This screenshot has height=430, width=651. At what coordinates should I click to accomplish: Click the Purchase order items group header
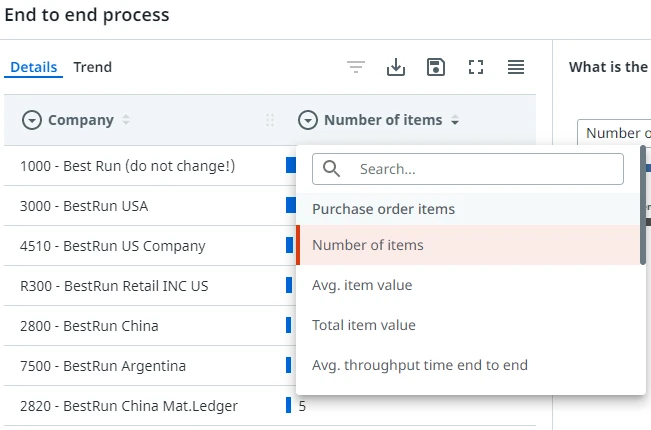468,209
